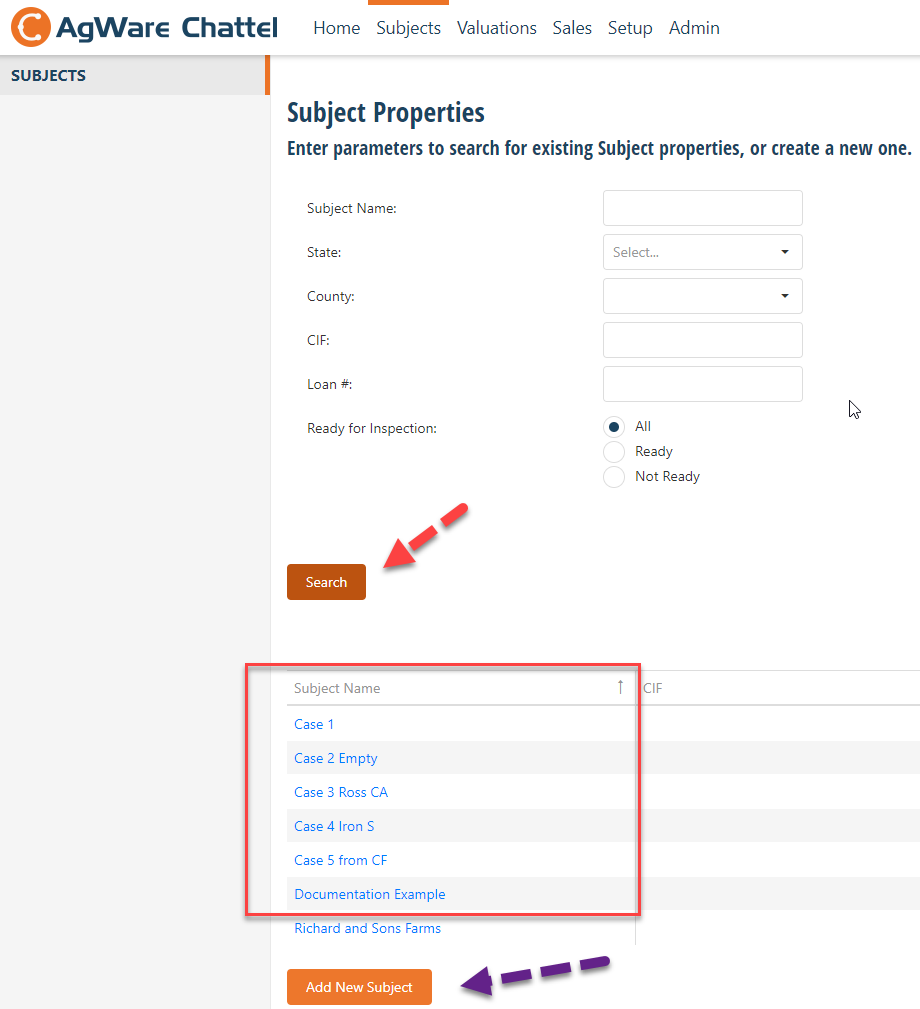Viewport: 920px width, 1009px height.
Task: Click the Search button
Action: click(x=326, y=582)
